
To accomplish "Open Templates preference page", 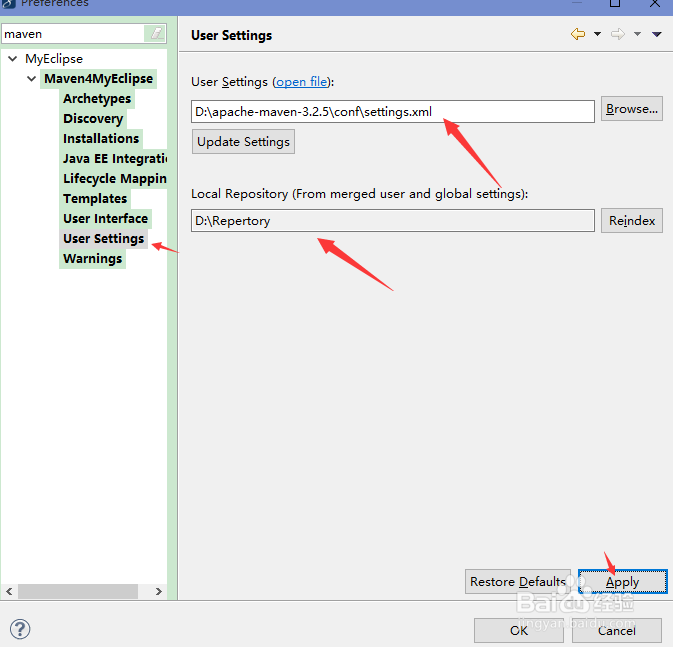I will coord(95,198).
